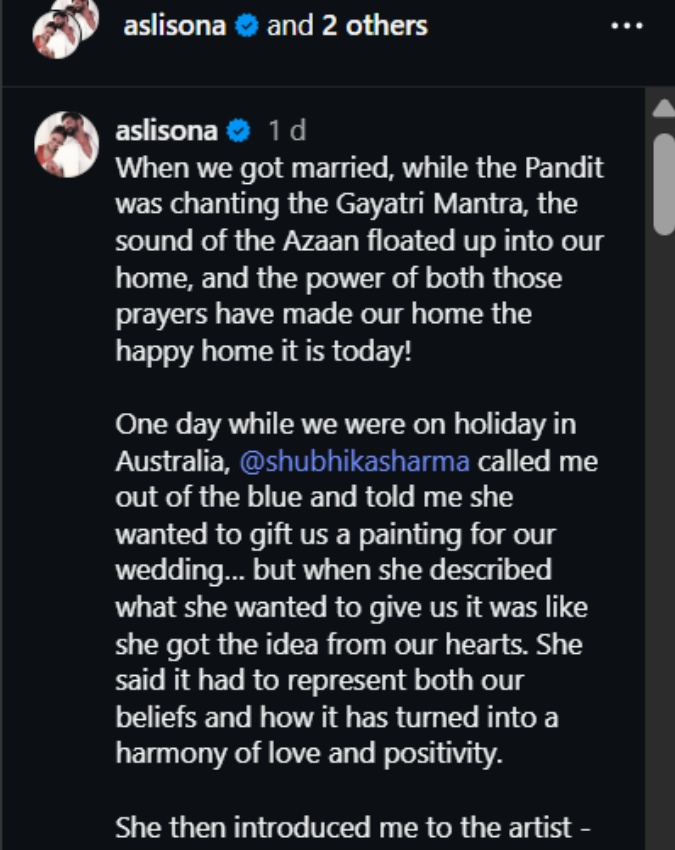Click verified badge next to "1 d" timestamp
The image size is (675, 850).
pos(239,131)
